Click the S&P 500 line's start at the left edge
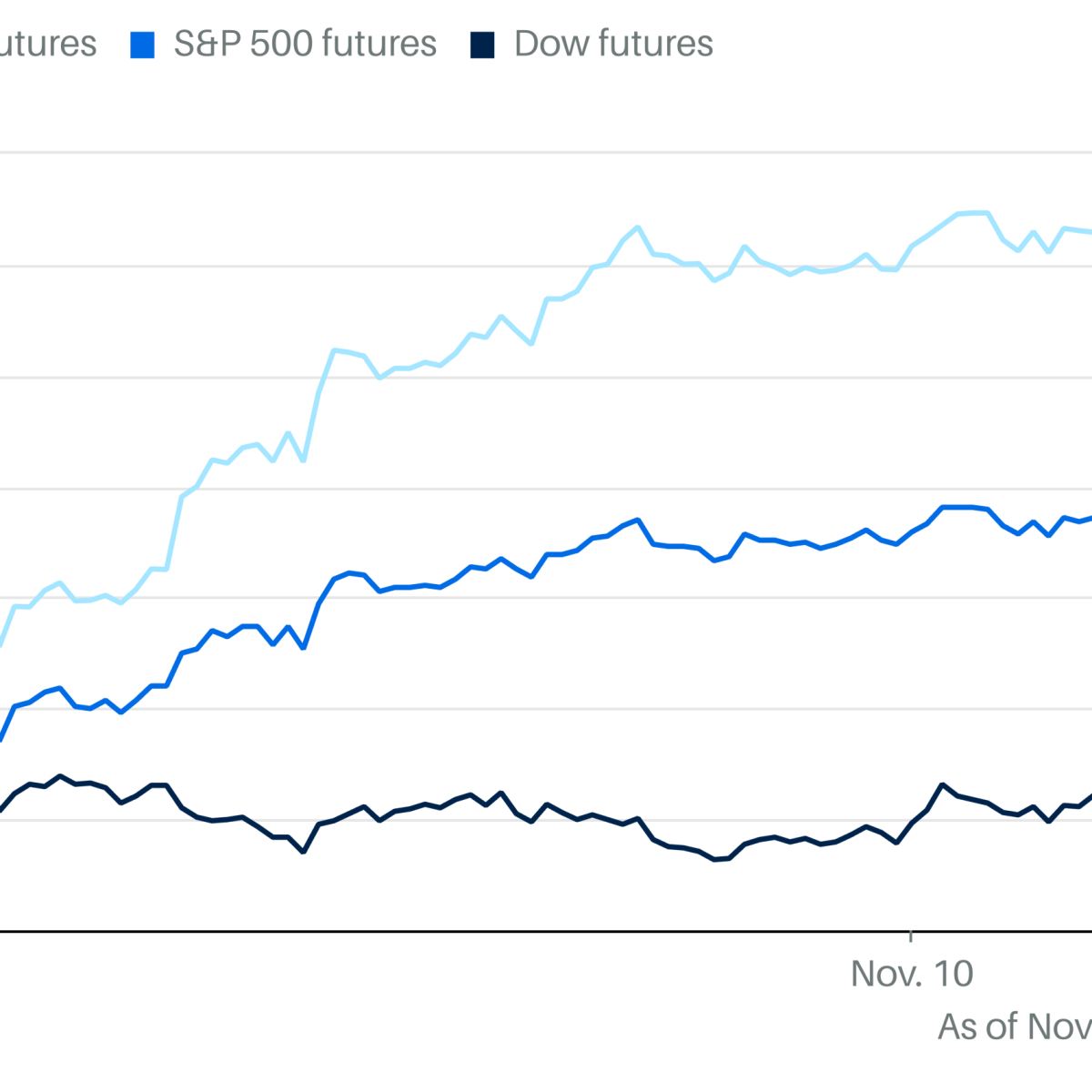The width and height of the screenshot is (1092, 1092). point(2,739)
